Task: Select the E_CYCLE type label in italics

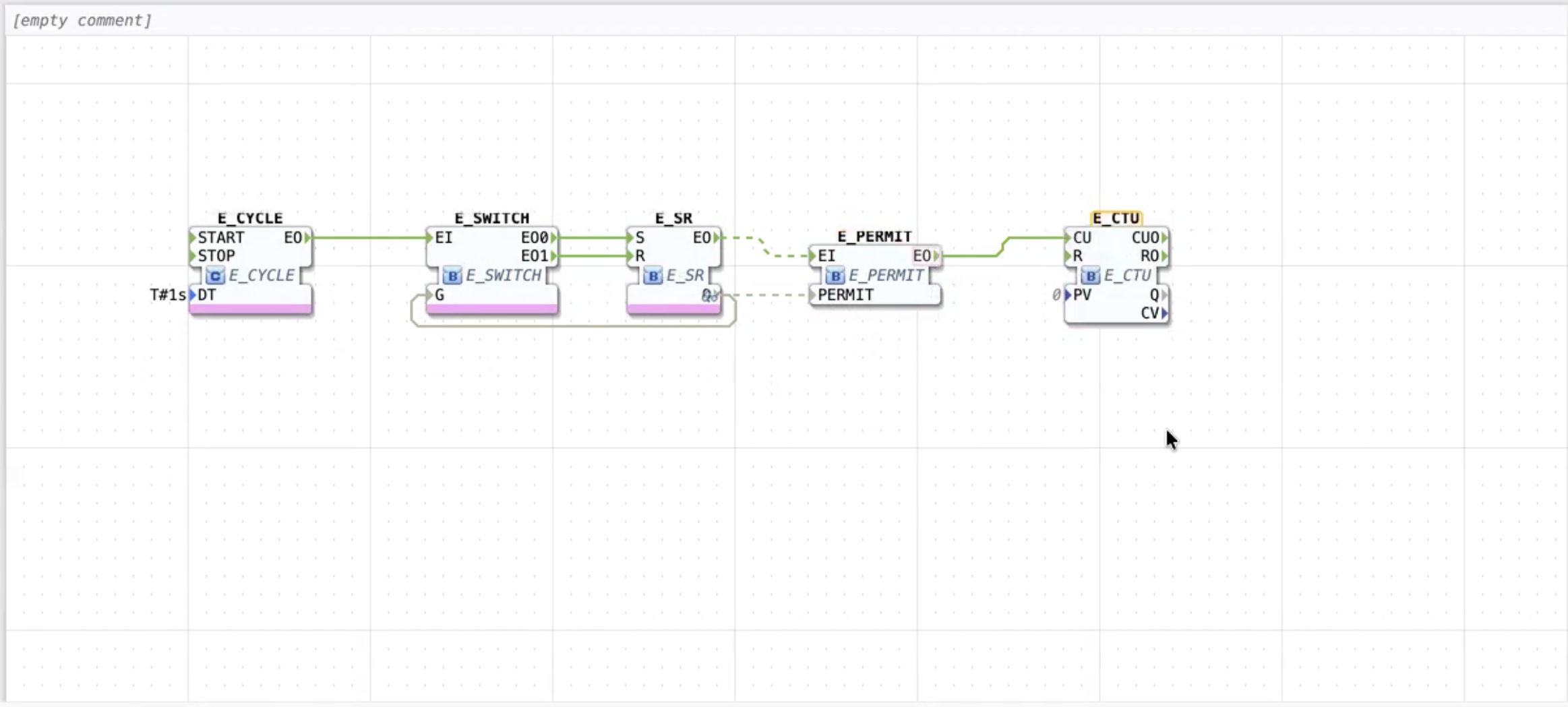Action: tap(262, 275)
